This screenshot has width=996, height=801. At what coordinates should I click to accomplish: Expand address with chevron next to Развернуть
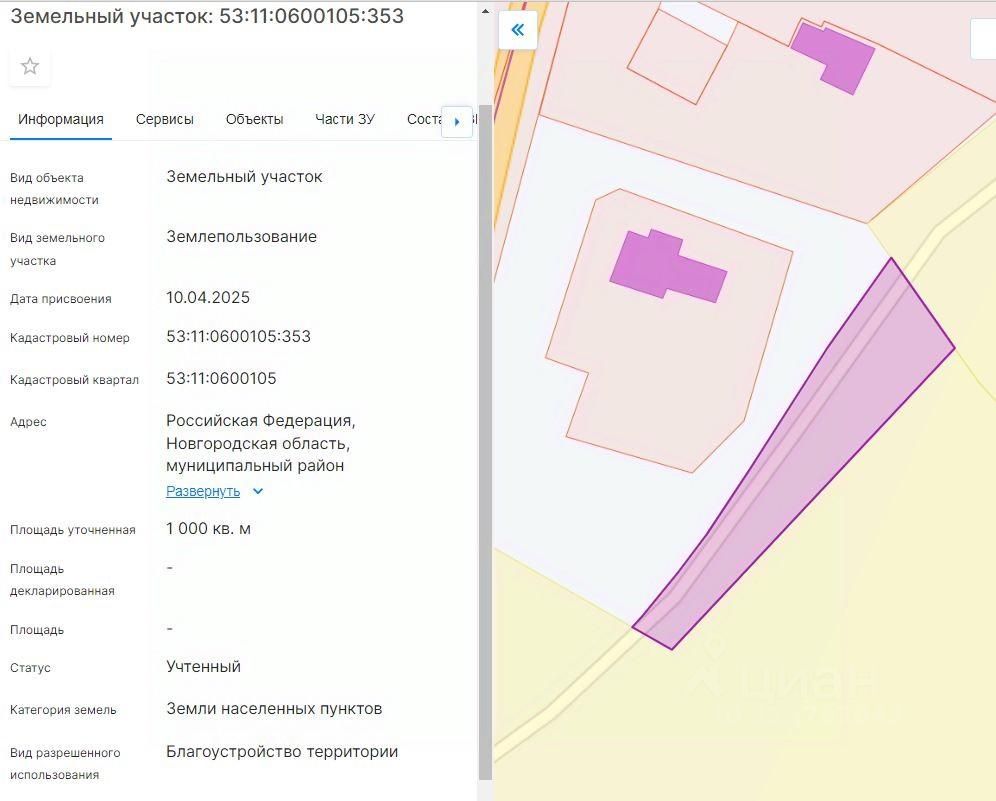258,491
